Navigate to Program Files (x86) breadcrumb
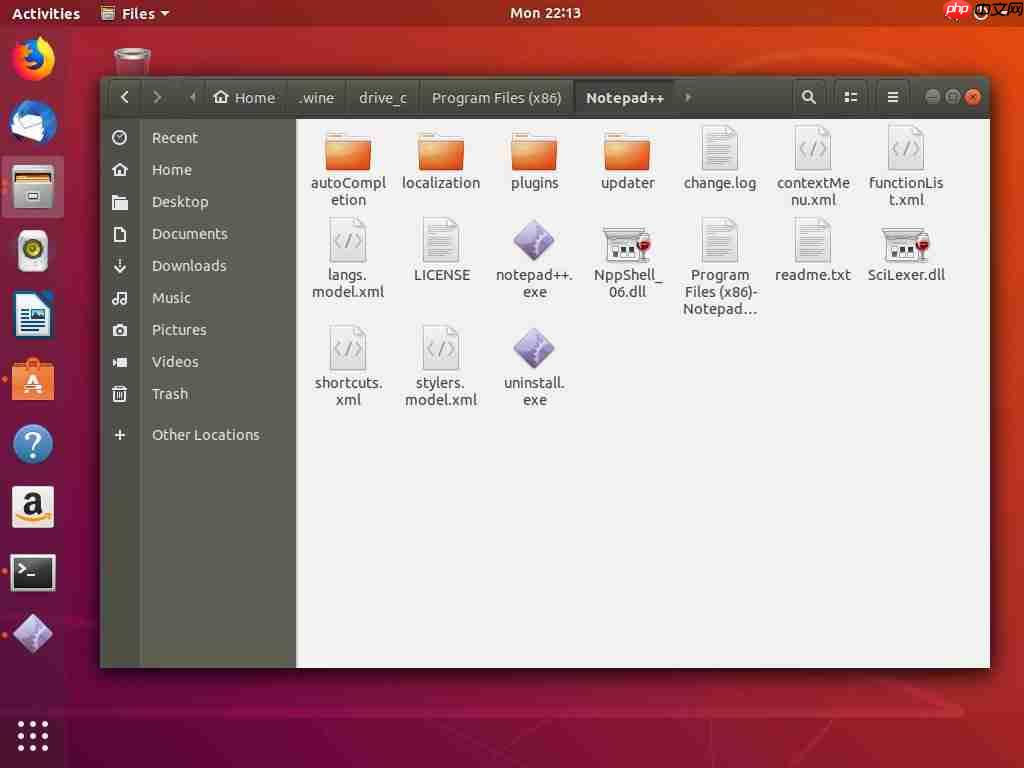 497,97
